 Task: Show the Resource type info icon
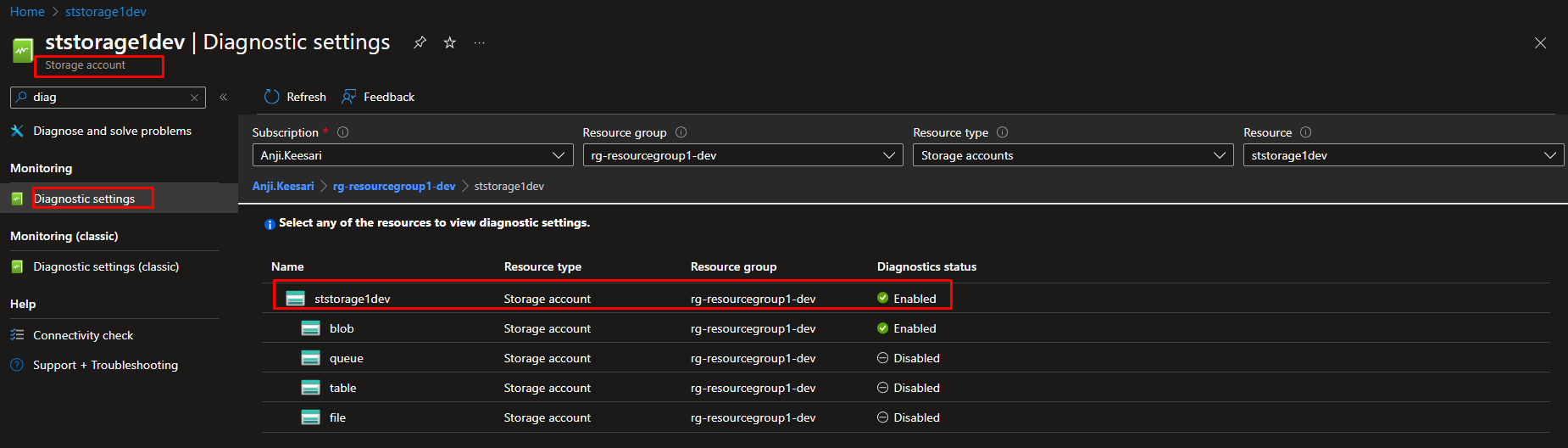tap(1003, 132)
